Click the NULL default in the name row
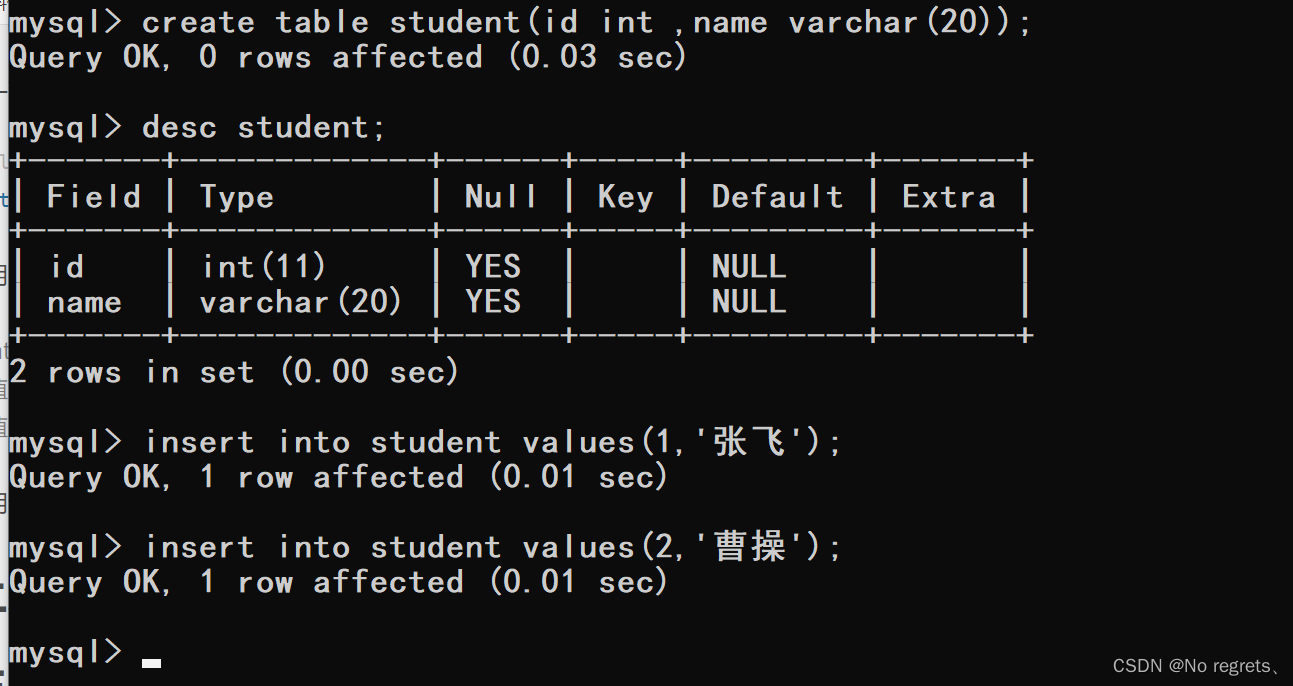 (749, 302)
